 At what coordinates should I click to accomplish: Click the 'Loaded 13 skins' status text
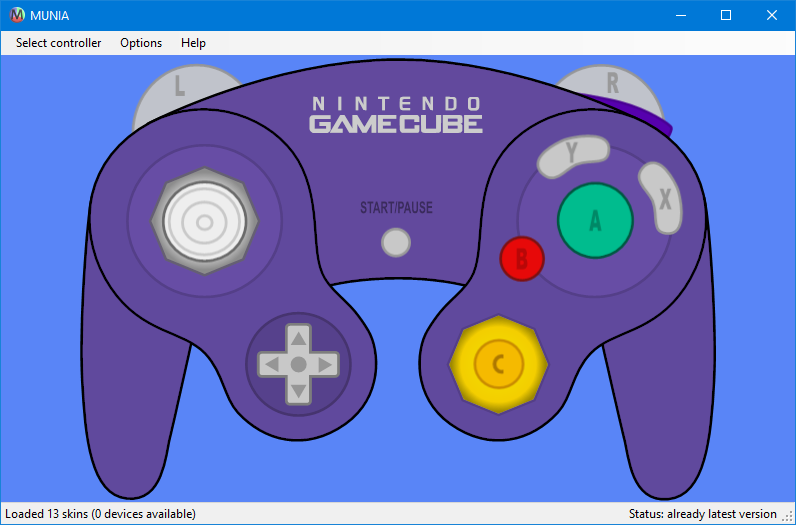point(100,514)
